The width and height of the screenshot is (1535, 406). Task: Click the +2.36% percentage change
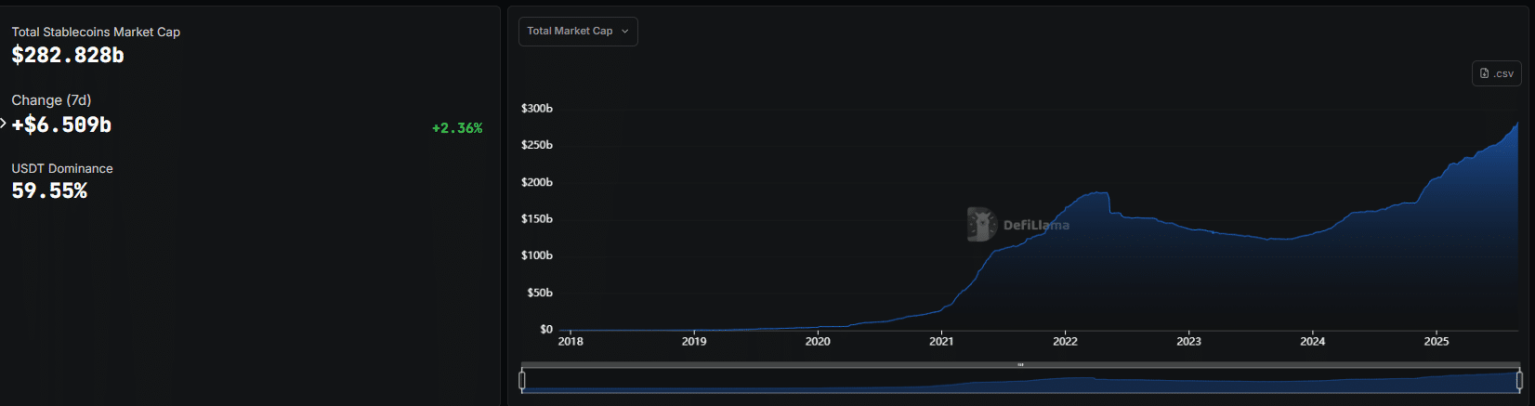point(457,128)
